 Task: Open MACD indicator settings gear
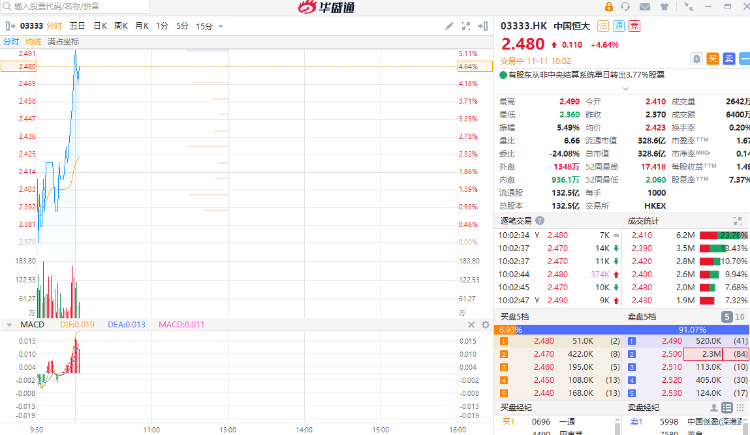point(485,325)
